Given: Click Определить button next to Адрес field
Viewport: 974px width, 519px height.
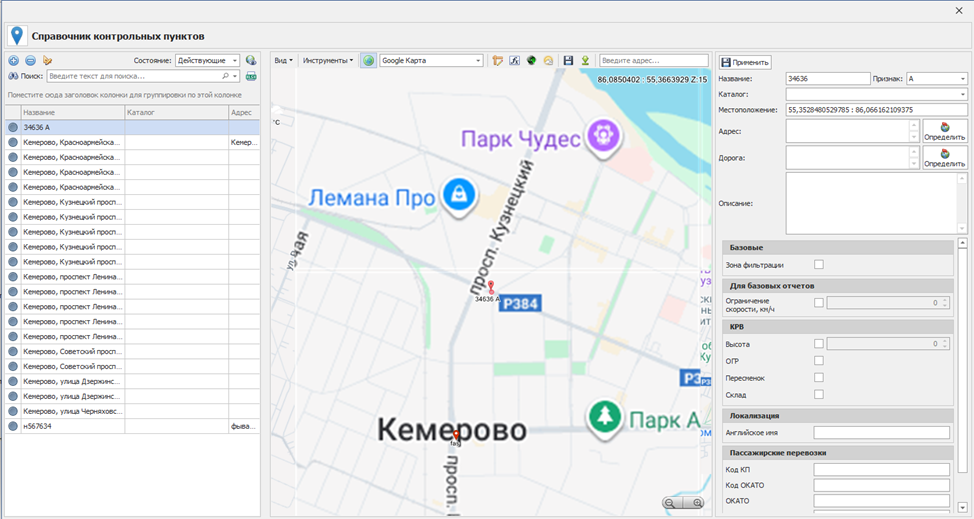Looking at the screenshot, I should pos(944,130).
